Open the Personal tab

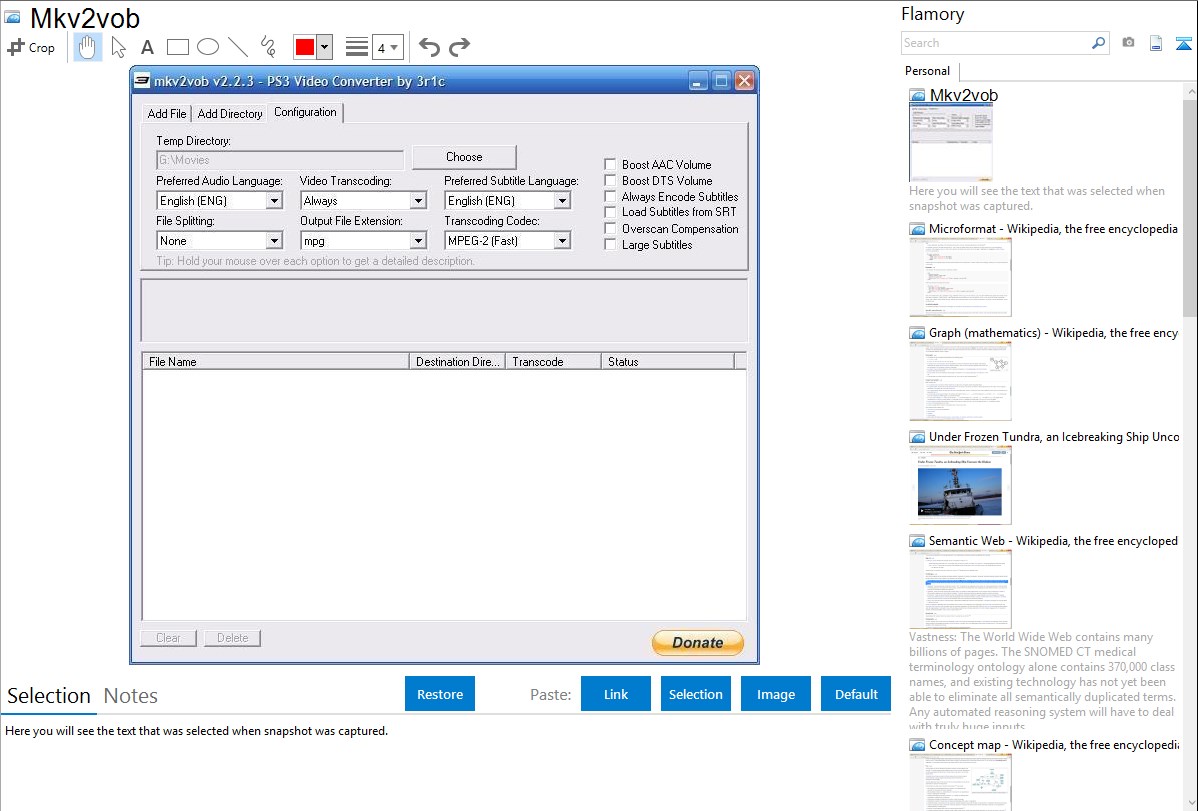pyautogui.click(x=927, y=71)
